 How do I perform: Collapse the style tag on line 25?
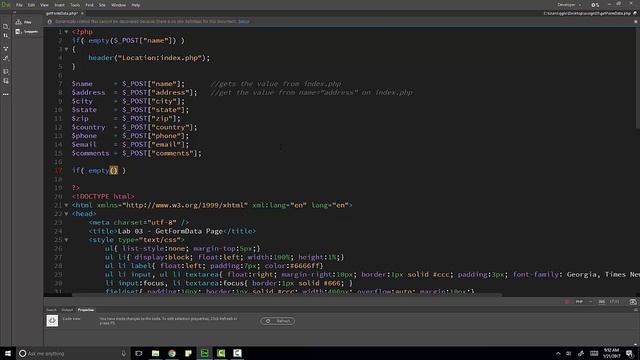tap(66, 240)
